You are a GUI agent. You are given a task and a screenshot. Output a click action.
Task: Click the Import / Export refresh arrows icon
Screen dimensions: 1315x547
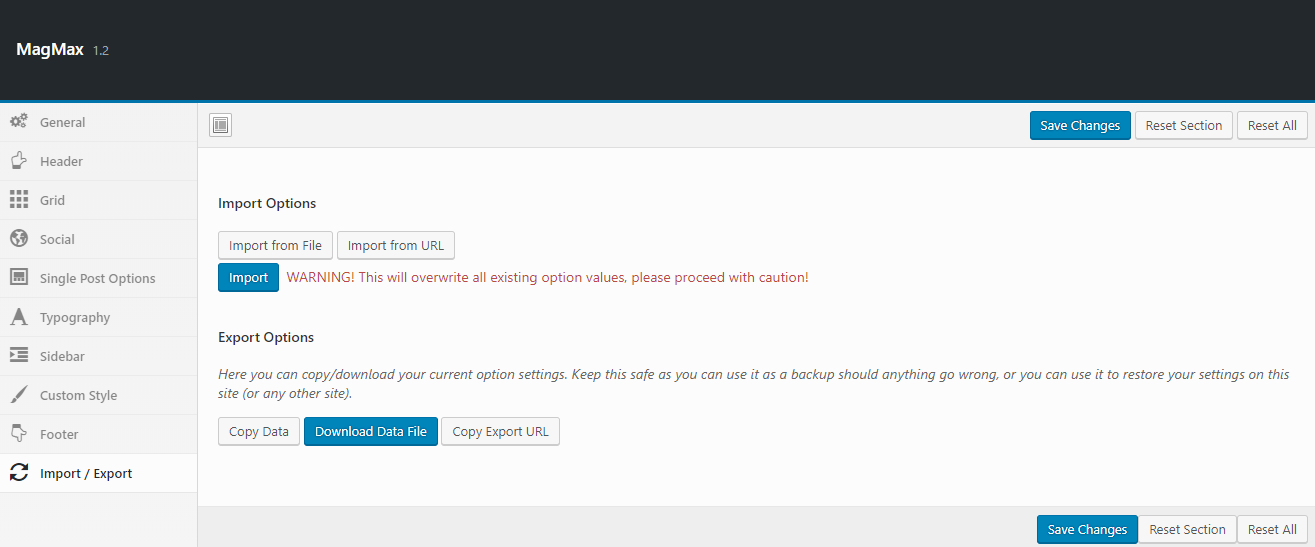(x=18, y=473)
